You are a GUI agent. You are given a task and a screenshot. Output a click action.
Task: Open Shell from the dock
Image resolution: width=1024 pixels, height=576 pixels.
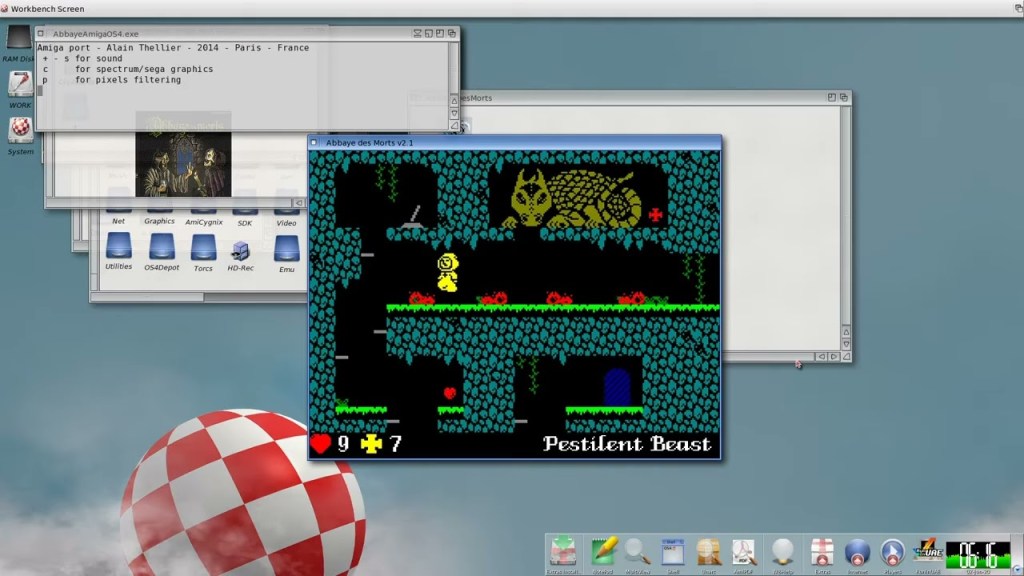672,552
